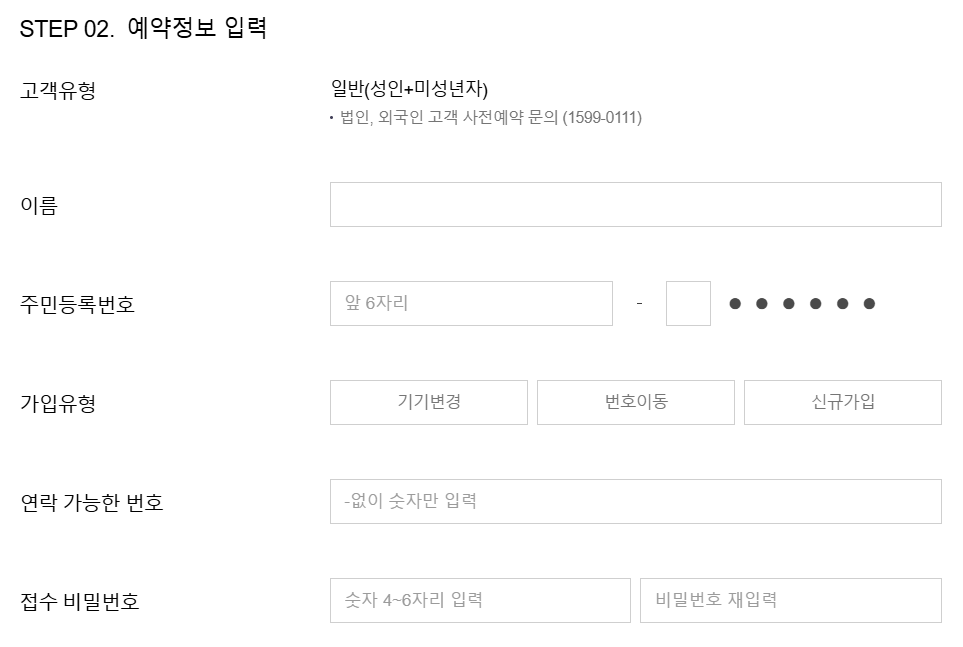Select the 신규가입 subscription type button

click(843, 403)
